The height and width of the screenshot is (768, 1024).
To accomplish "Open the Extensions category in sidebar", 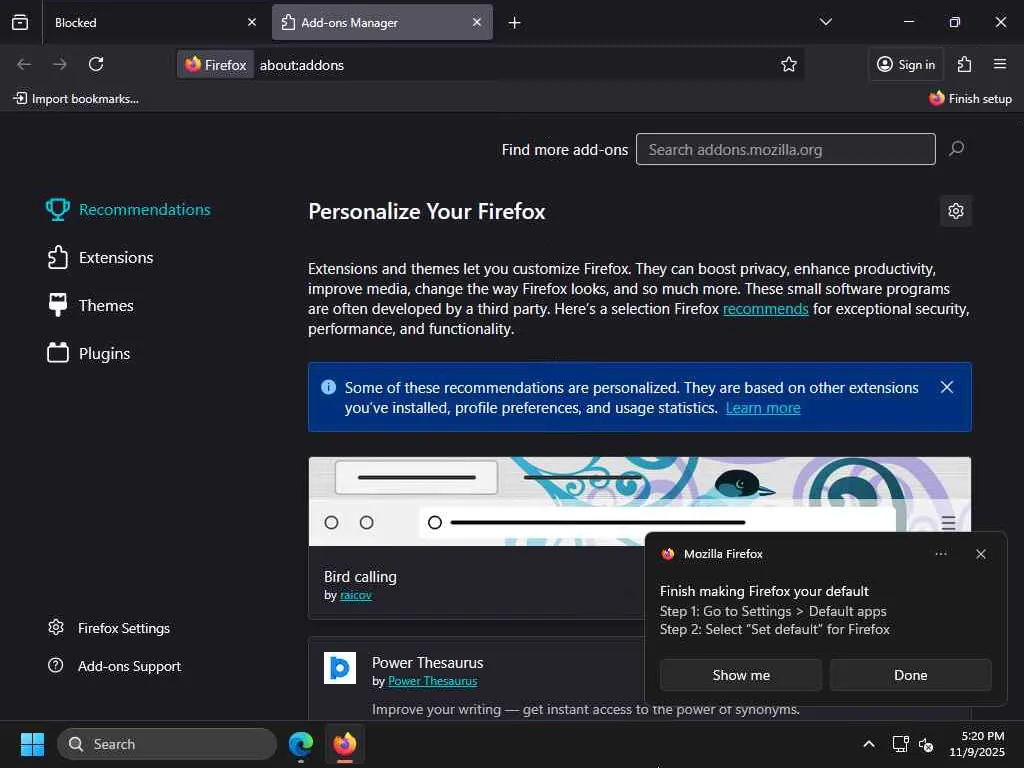I will (x=101, y=258).
